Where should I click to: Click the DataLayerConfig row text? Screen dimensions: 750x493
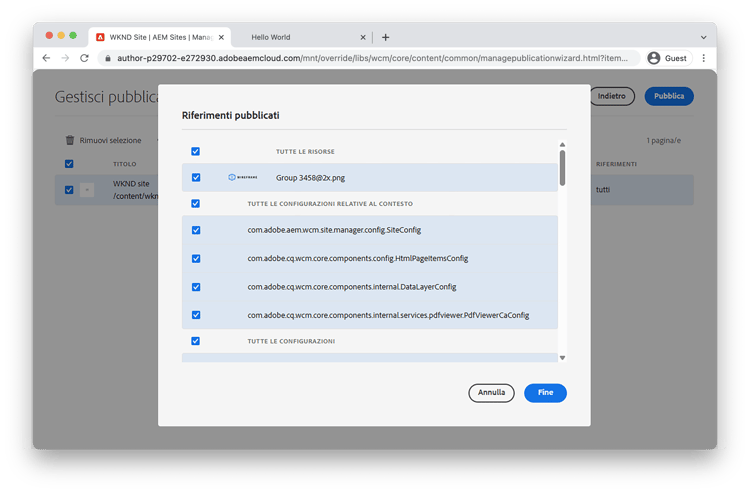[352, 287]
